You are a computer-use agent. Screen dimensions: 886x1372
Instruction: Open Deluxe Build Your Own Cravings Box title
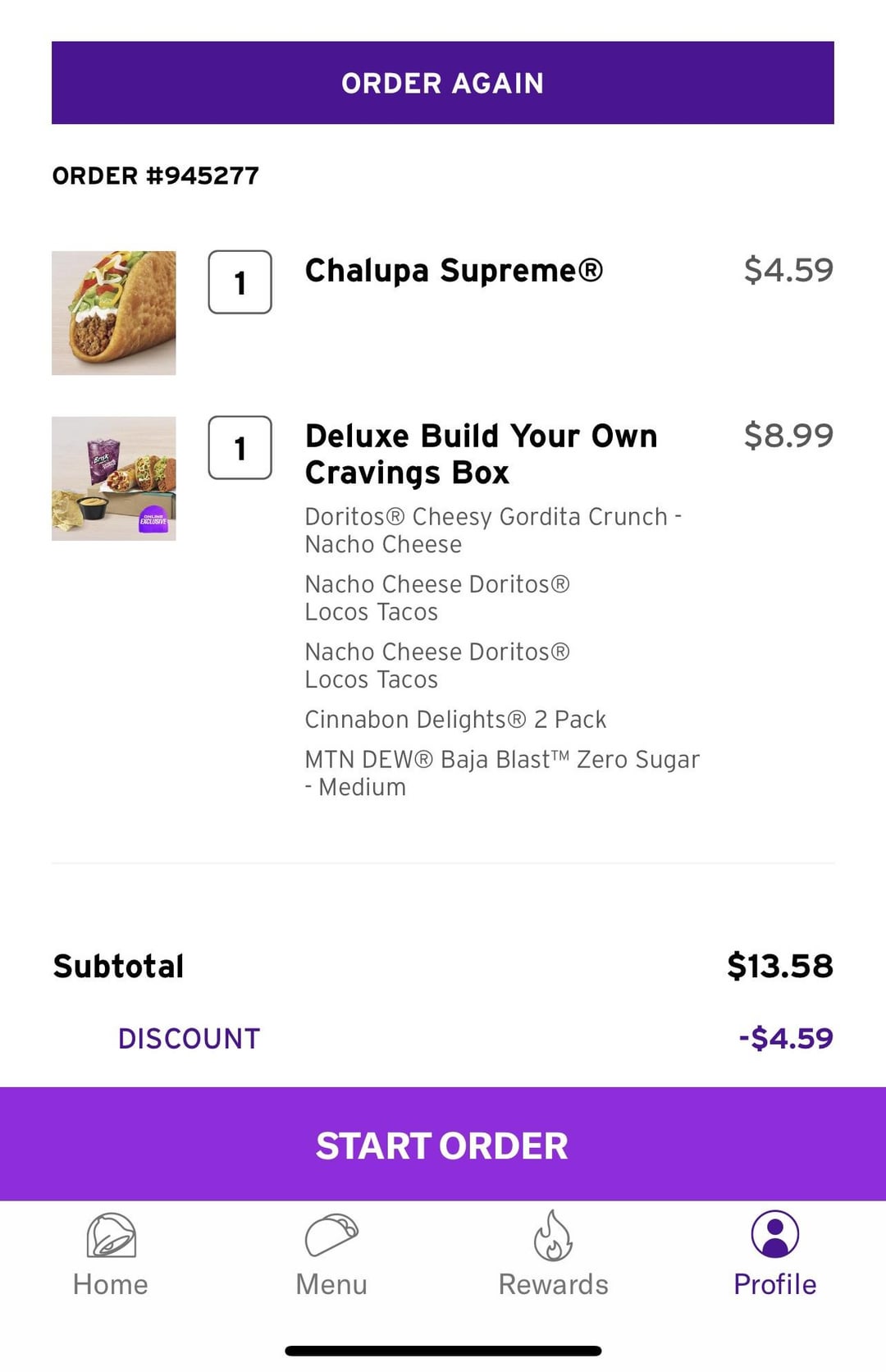(481, 454)
